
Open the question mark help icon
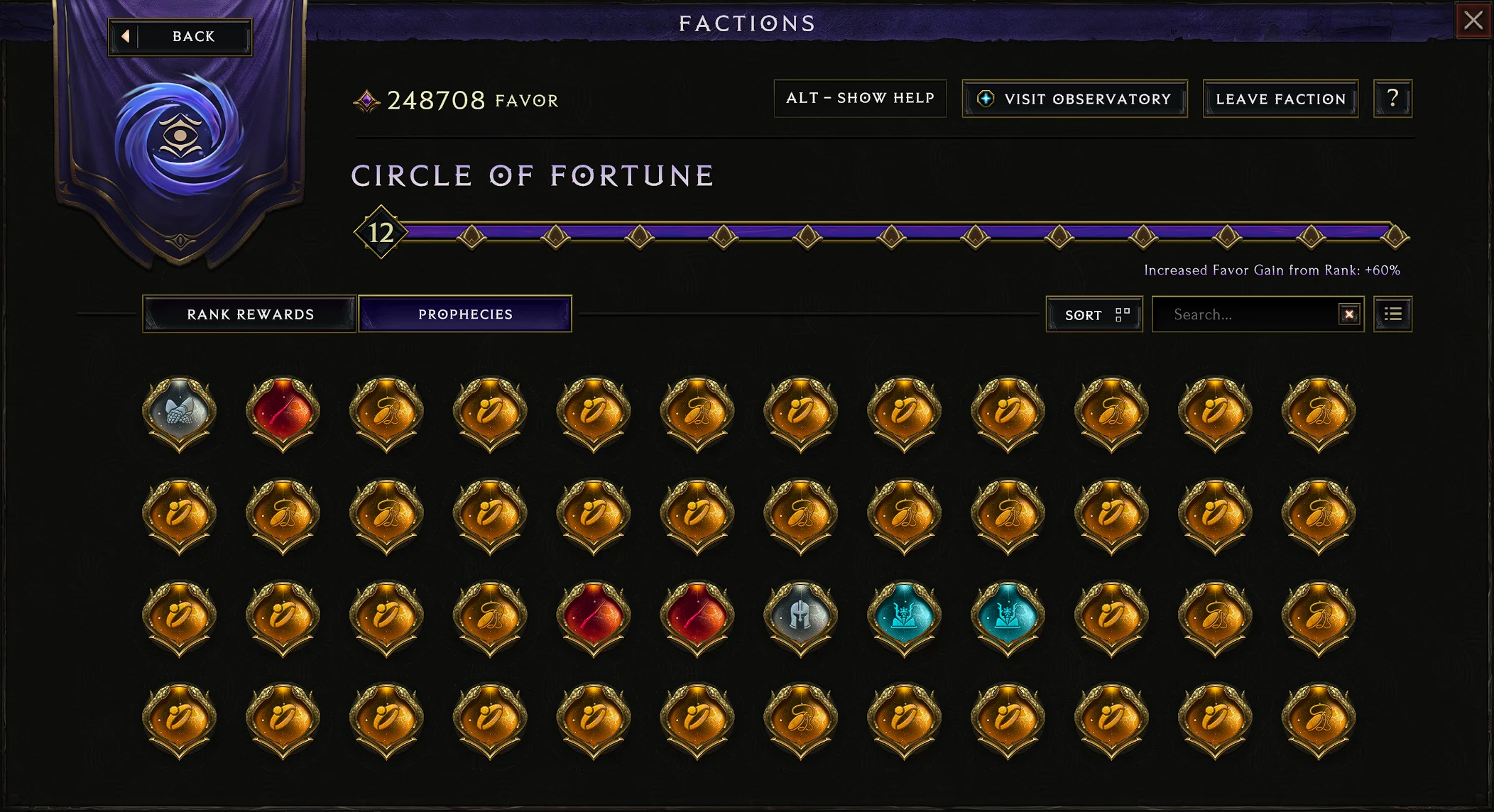click(x=1392, y=99)
